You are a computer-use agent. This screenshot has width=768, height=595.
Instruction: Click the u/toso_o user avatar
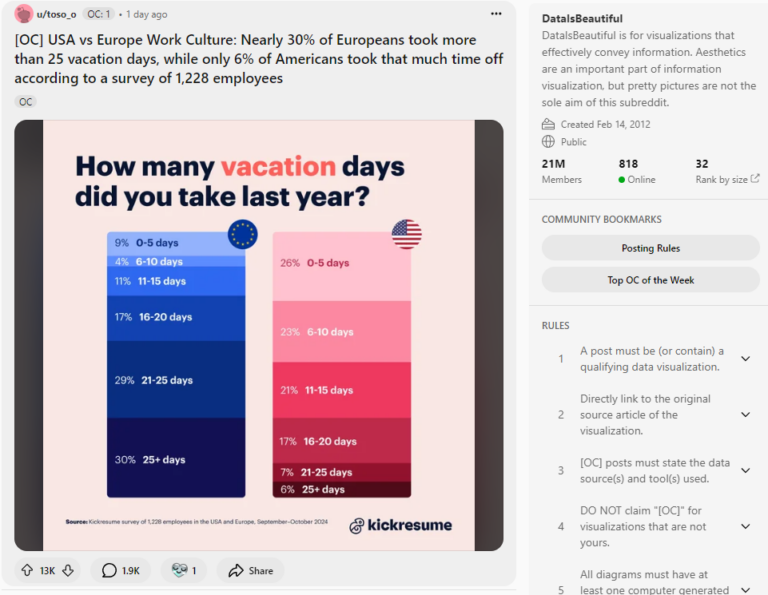23,14
